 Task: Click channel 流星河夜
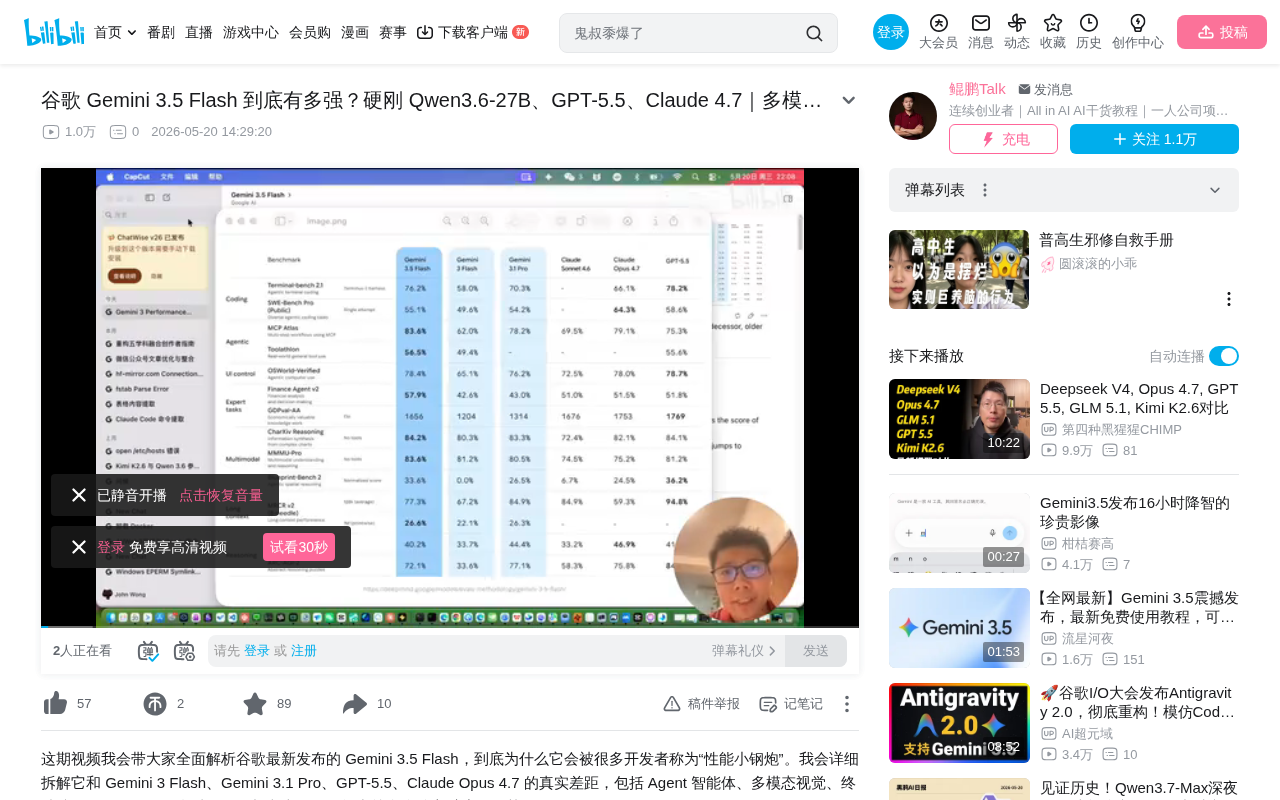1088,639
